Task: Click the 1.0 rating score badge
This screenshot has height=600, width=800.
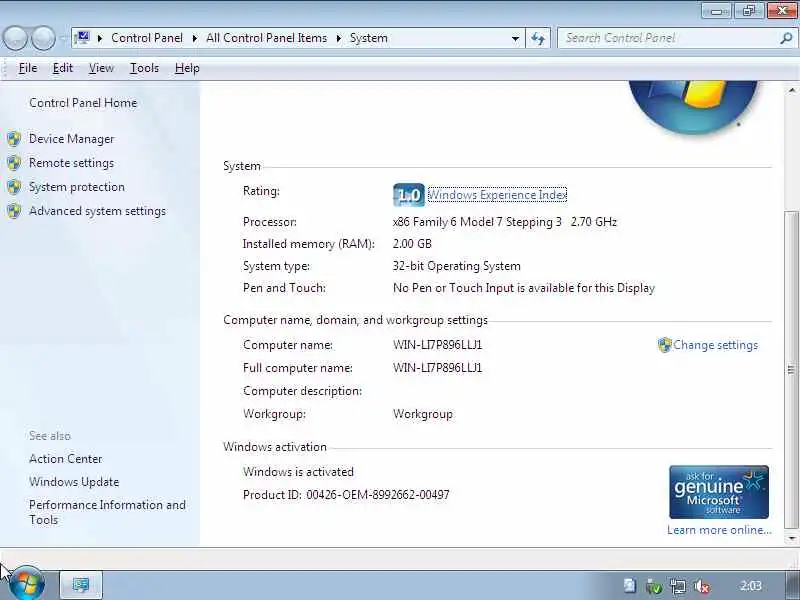Action: tap(409, 195)
